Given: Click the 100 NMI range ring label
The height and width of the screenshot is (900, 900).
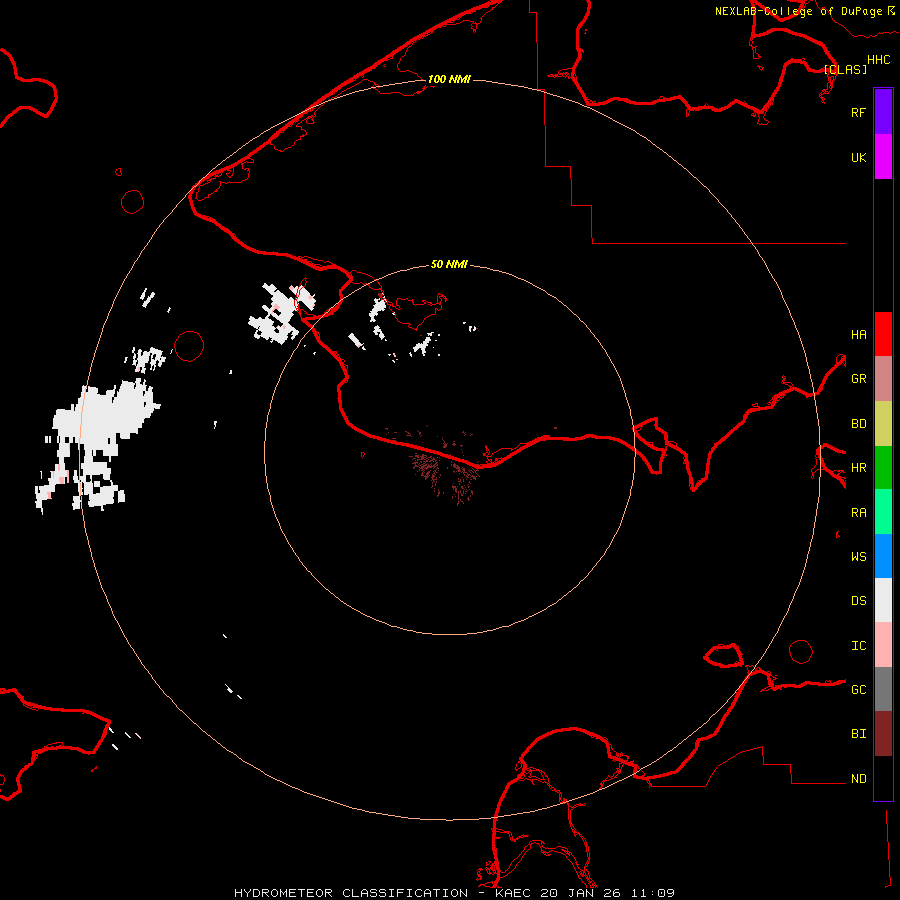Looking at the screenshot, I should (449, 79).
